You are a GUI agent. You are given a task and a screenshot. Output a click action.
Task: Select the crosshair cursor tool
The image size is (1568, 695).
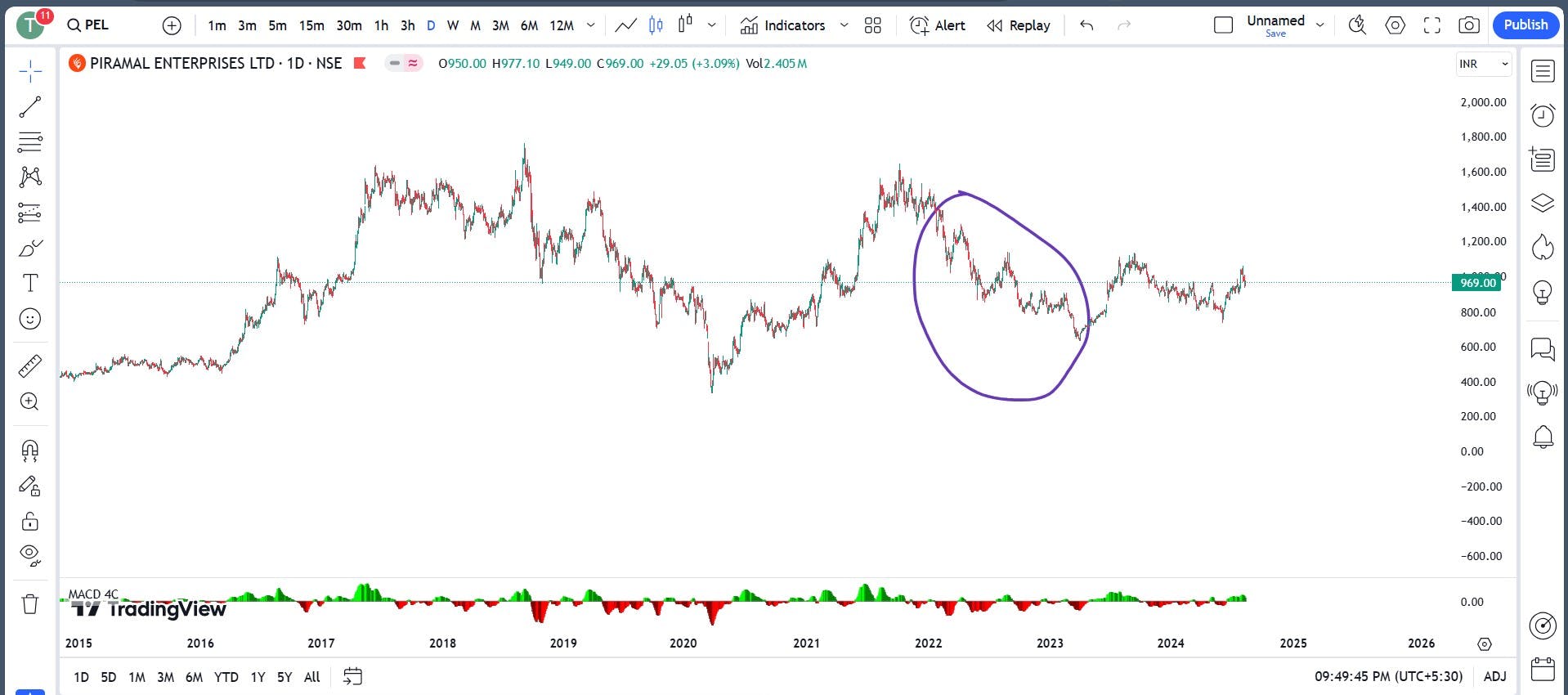coord(30,71)
